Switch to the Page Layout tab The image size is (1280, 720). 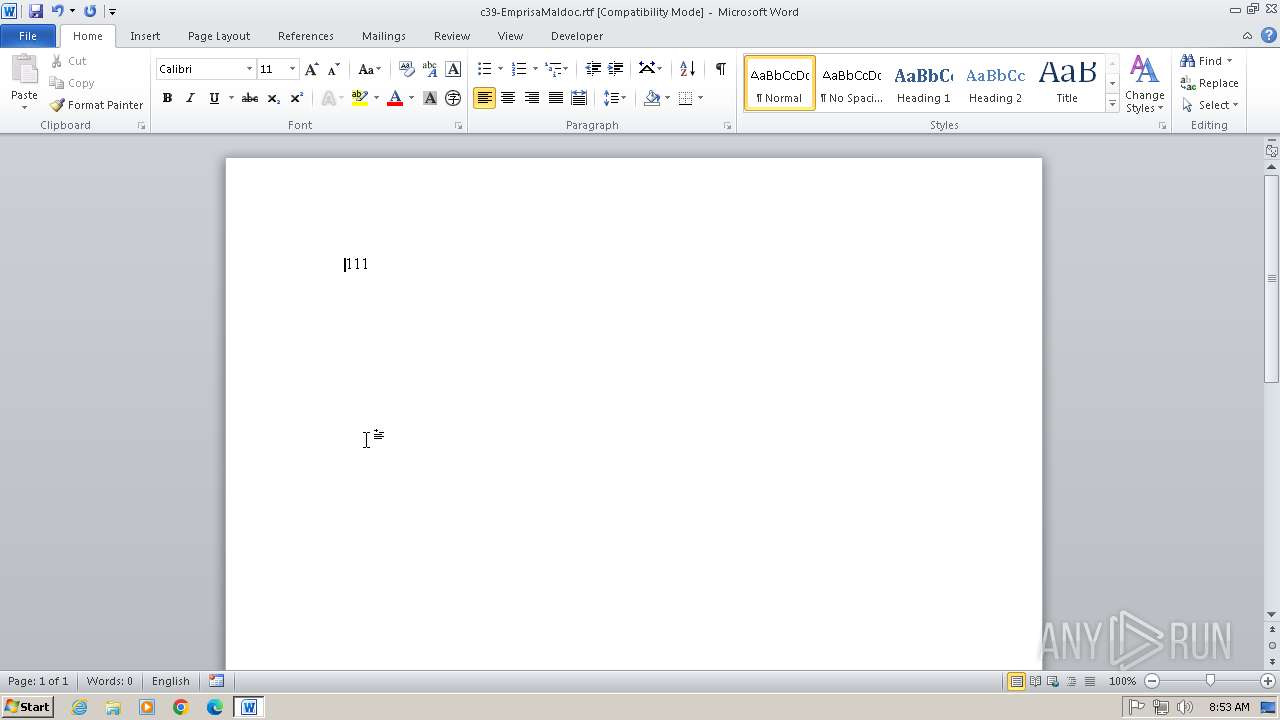tap(219, 36)
